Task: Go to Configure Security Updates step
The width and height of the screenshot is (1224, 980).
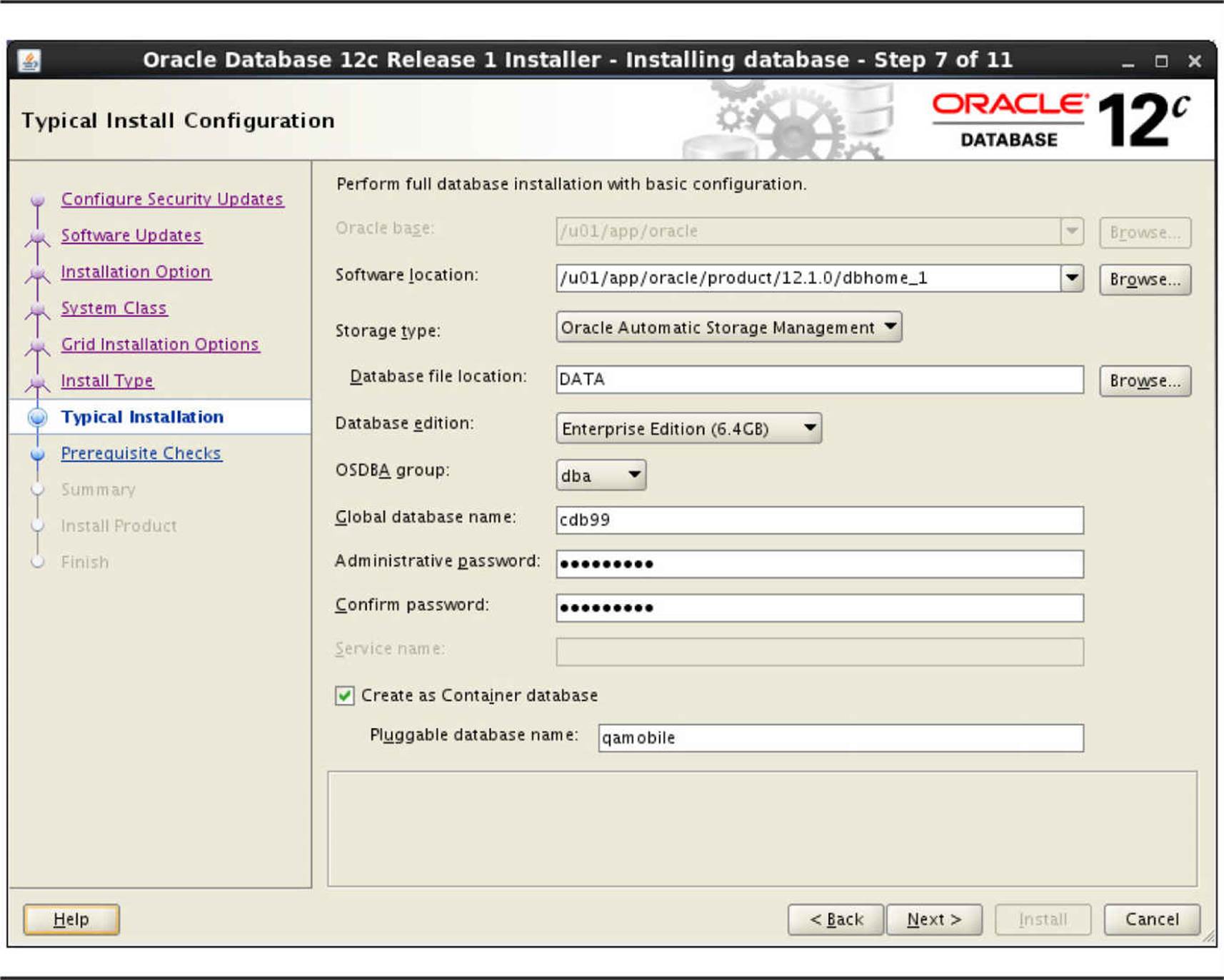Action: 172,199
